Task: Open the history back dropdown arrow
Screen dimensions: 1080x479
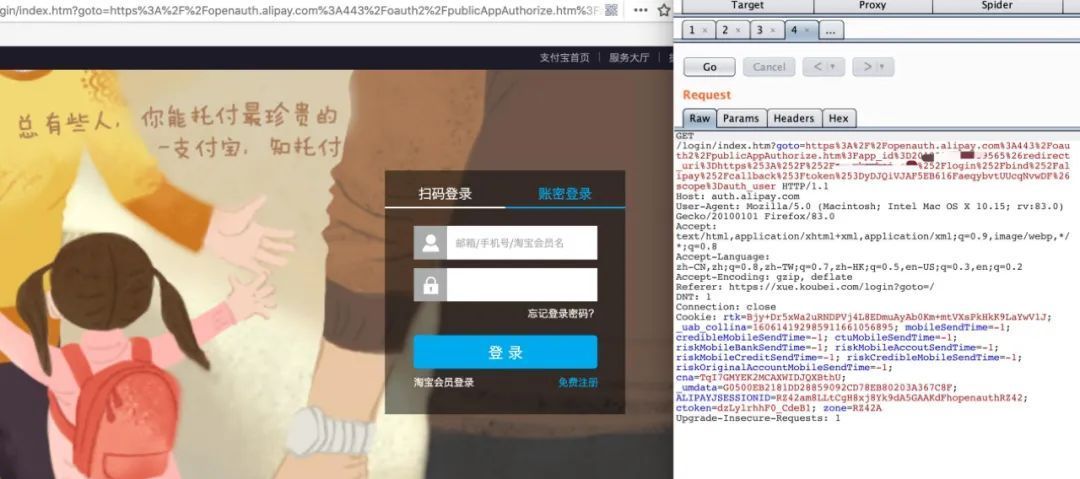Action: coord(832,67)
